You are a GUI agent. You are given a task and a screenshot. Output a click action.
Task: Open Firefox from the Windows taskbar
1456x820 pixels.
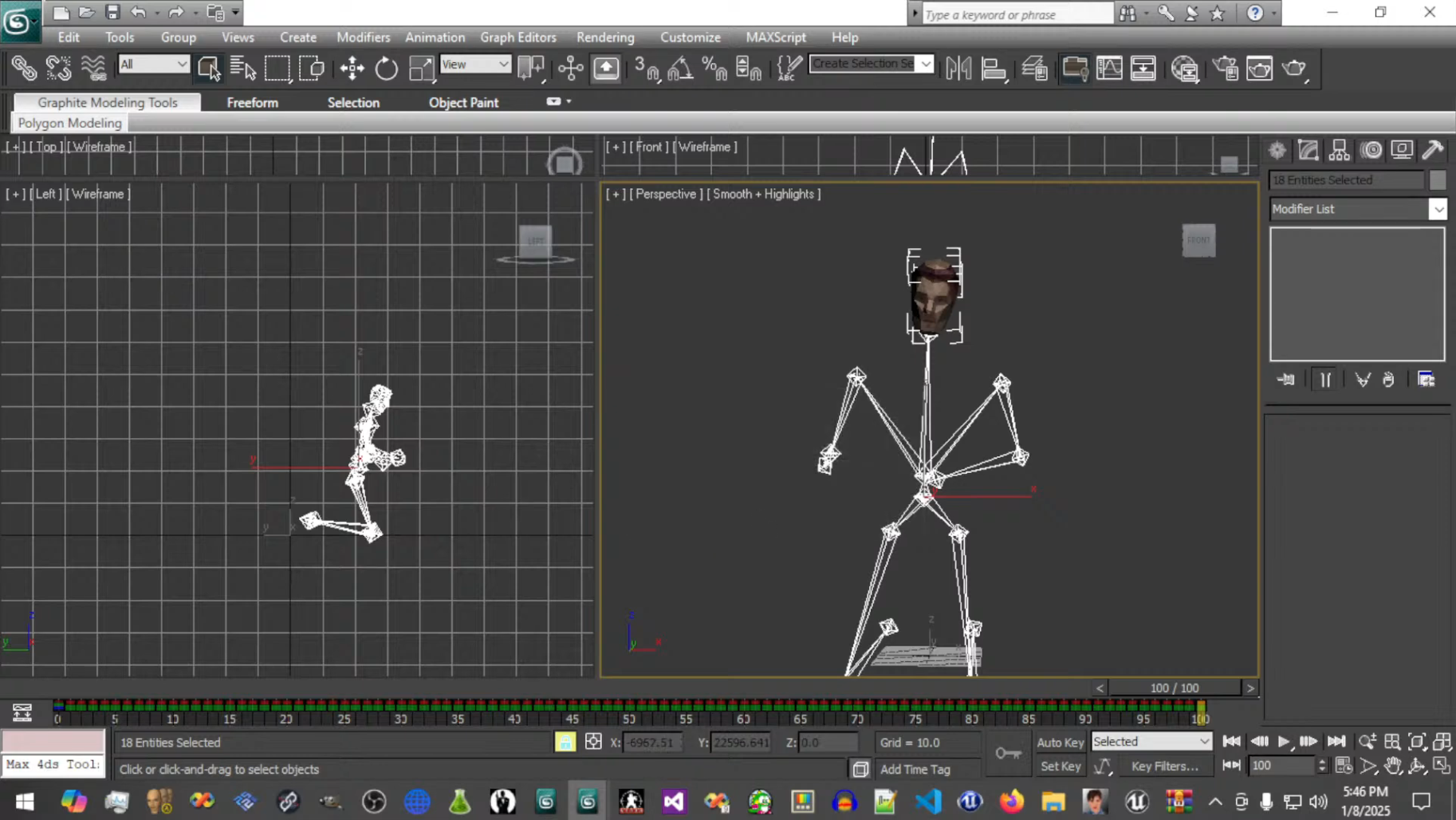coord(1011,801)
